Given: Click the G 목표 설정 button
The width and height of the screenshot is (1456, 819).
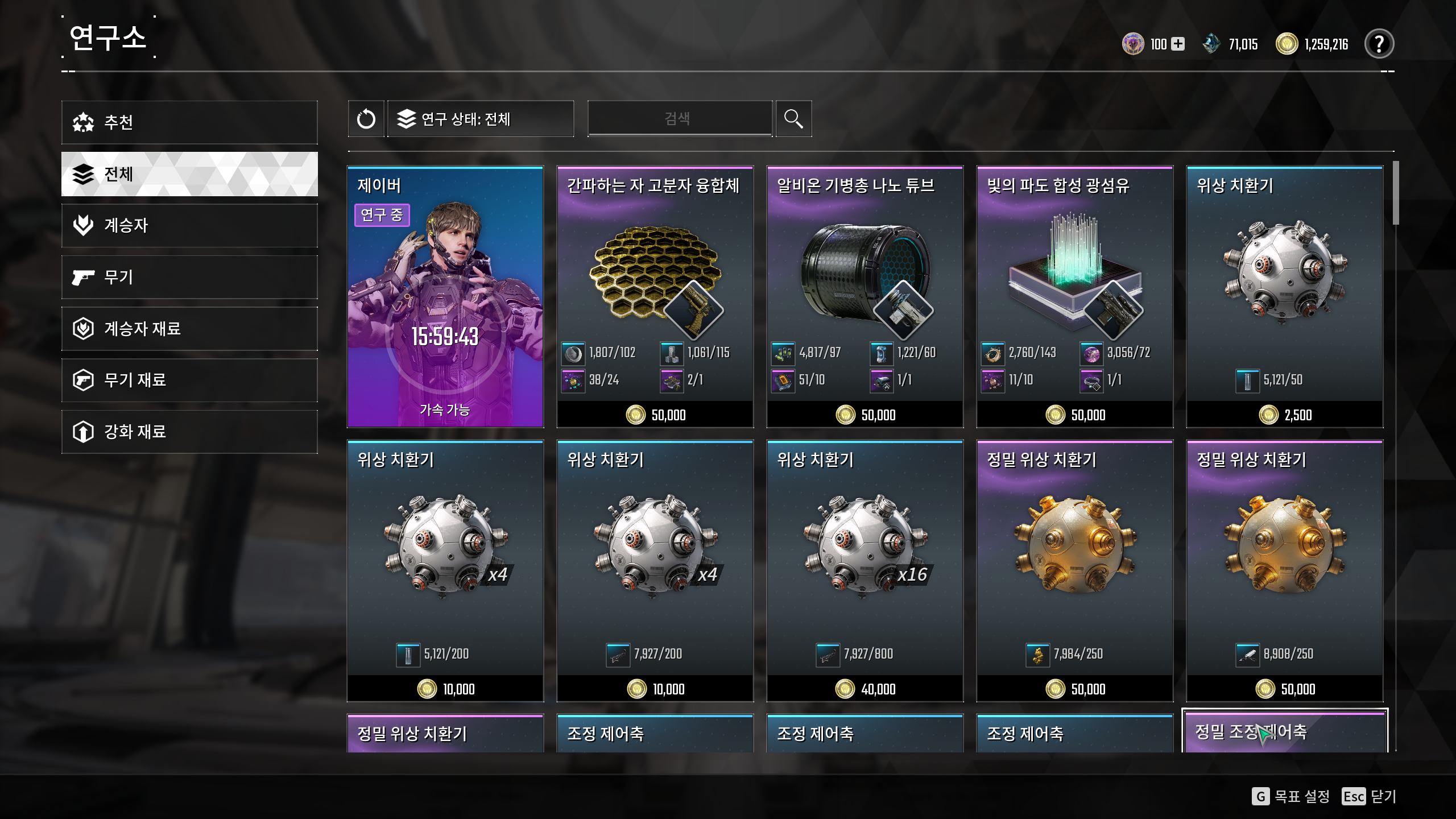Looking at the screenshot, I should [x=1290, y=796].
